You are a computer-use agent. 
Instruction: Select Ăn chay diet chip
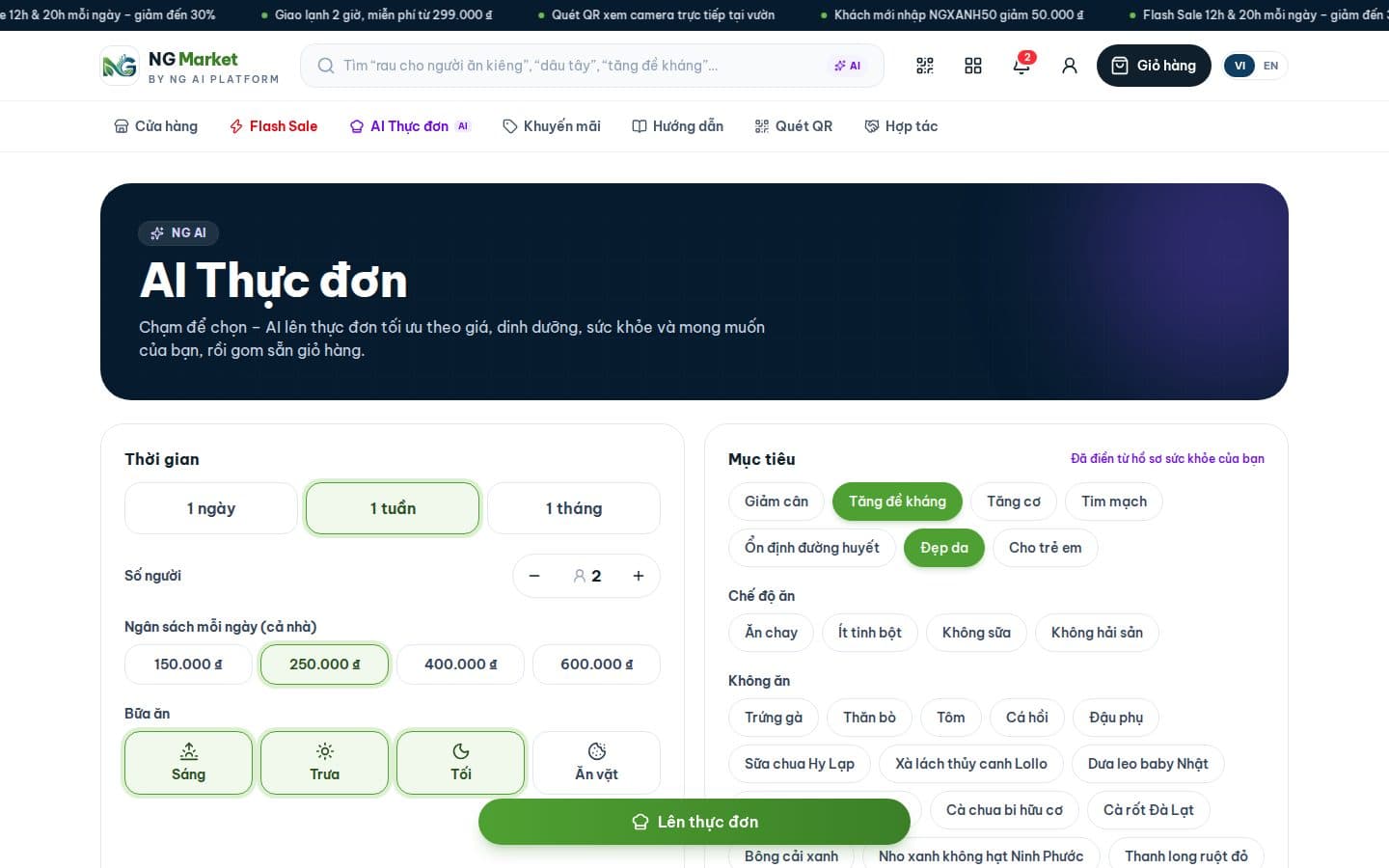(x=771, y=633)
